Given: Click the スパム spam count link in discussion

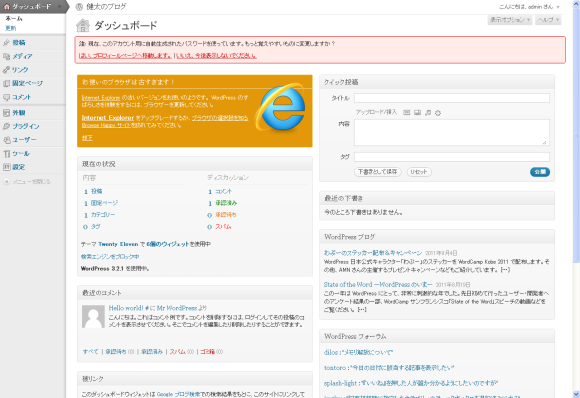Looking at the screenshot, I should coord(223,227).
